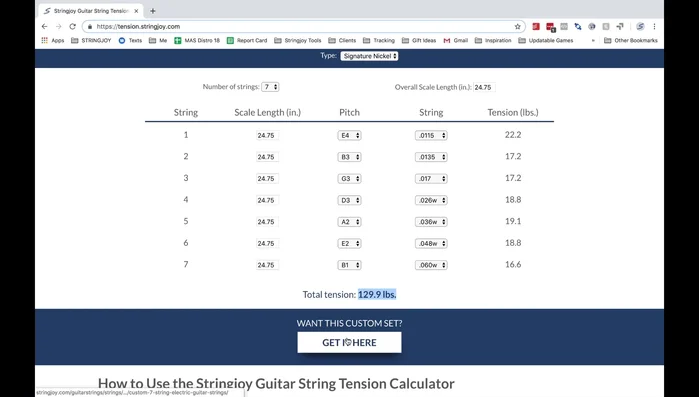This screenshot has width=699, height=397.
Task: Open the E2 pitch dropdown for string 6
Action: click(349, 244)
